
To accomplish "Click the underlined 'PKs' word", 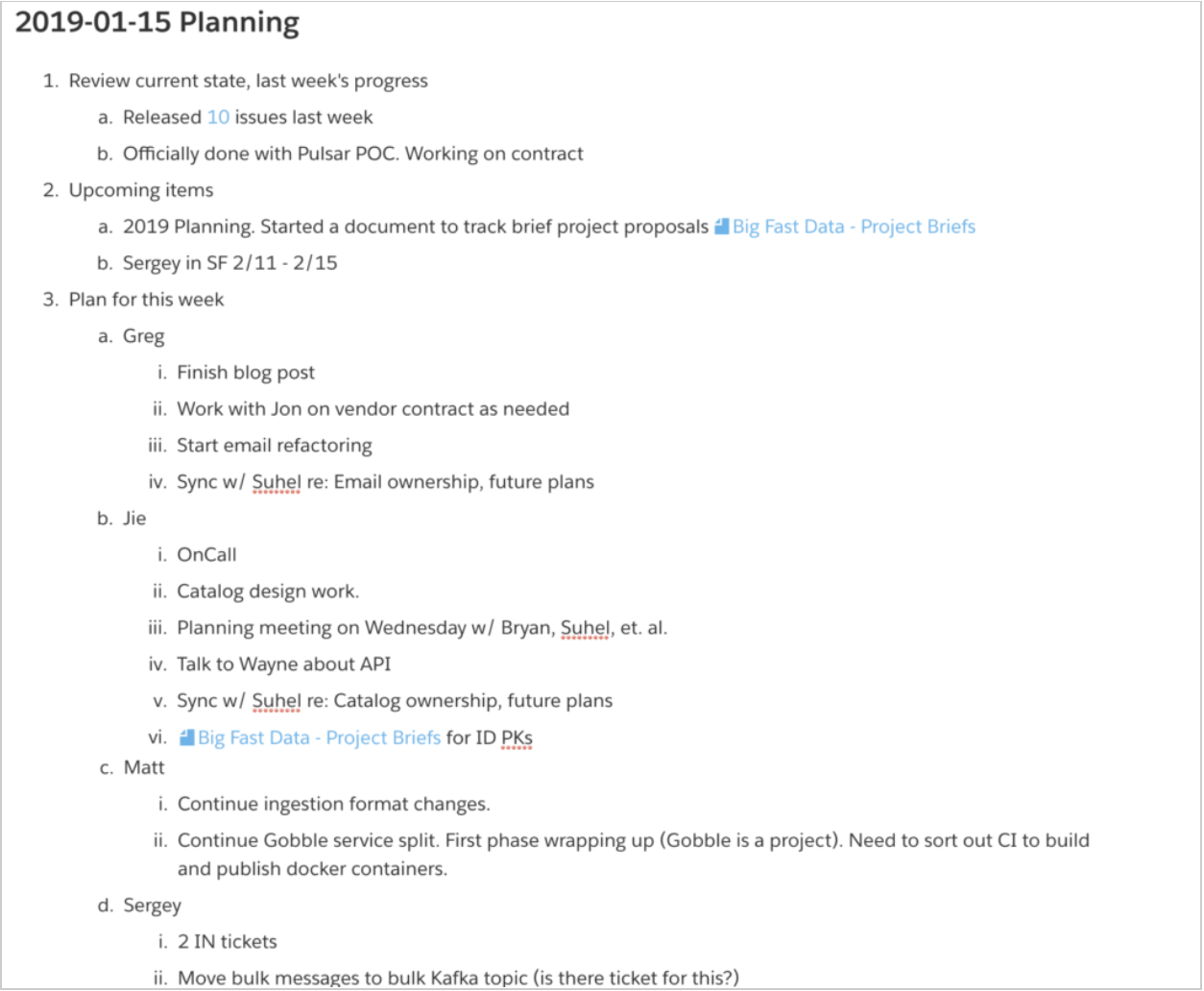I will pyautogui.click(x=517, y=737).
